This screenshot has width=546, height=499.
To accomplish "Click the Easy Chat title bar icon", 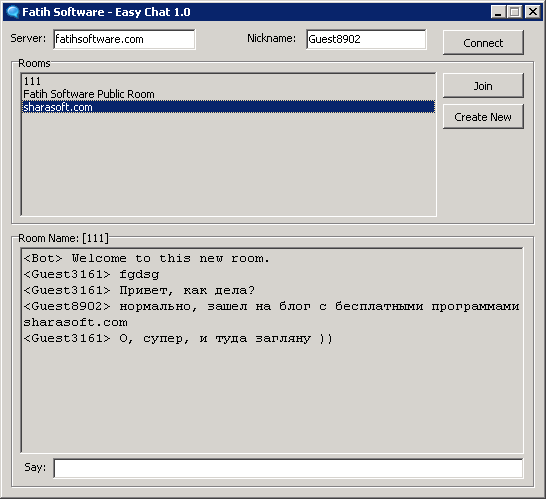I will click(x=13, y=12).
